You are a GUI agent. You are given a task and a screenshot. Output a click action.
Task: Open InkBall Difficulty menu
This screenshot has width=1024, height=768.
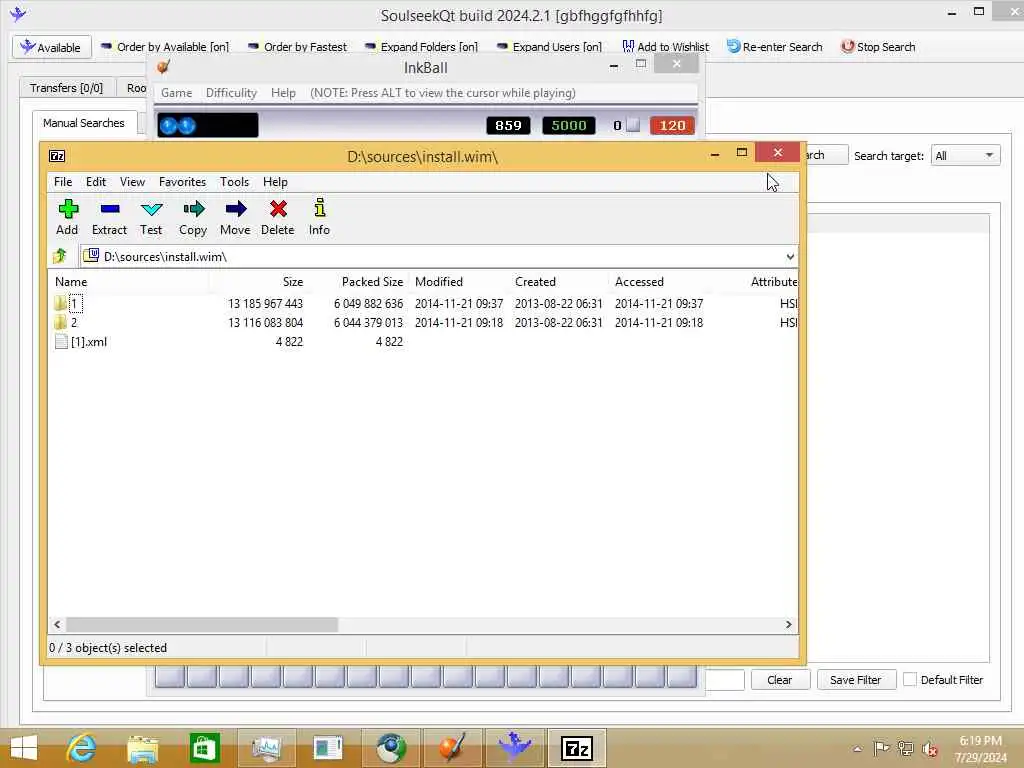point(231,93)
